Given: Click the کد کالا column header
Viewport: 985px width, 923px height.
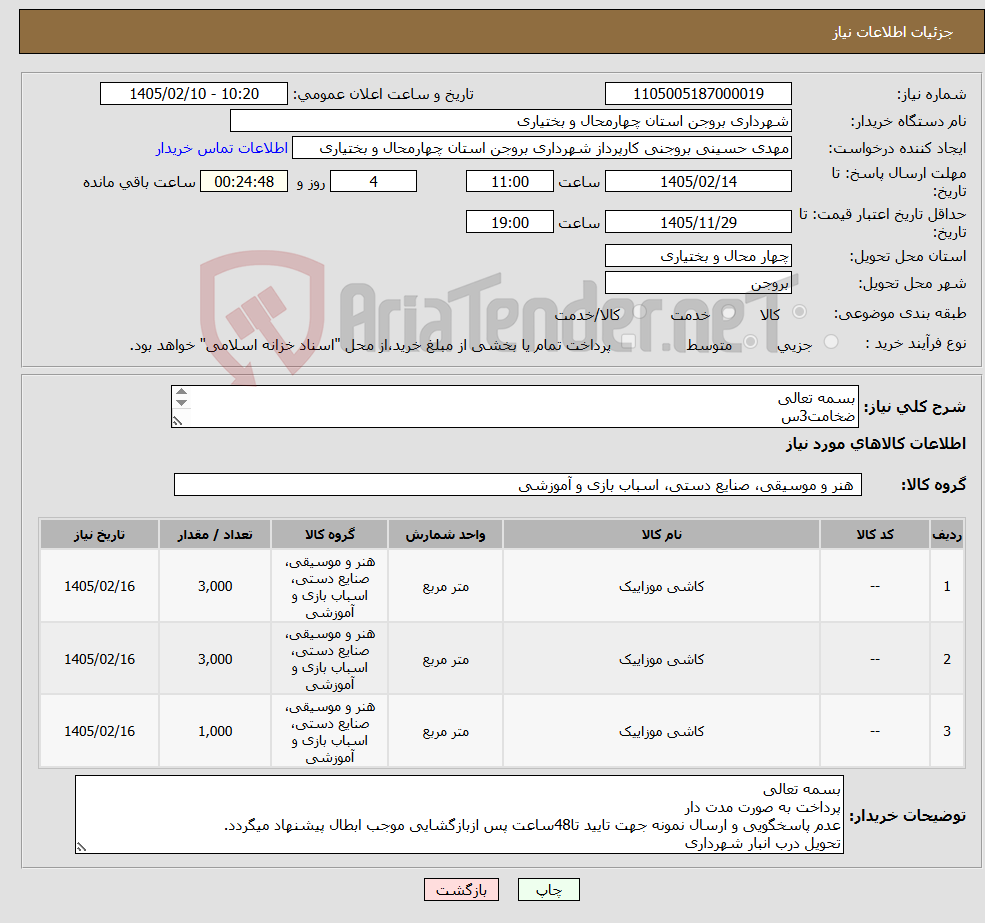Looking at the screenshot, I should pyautogui.click(x=874, y=534).
